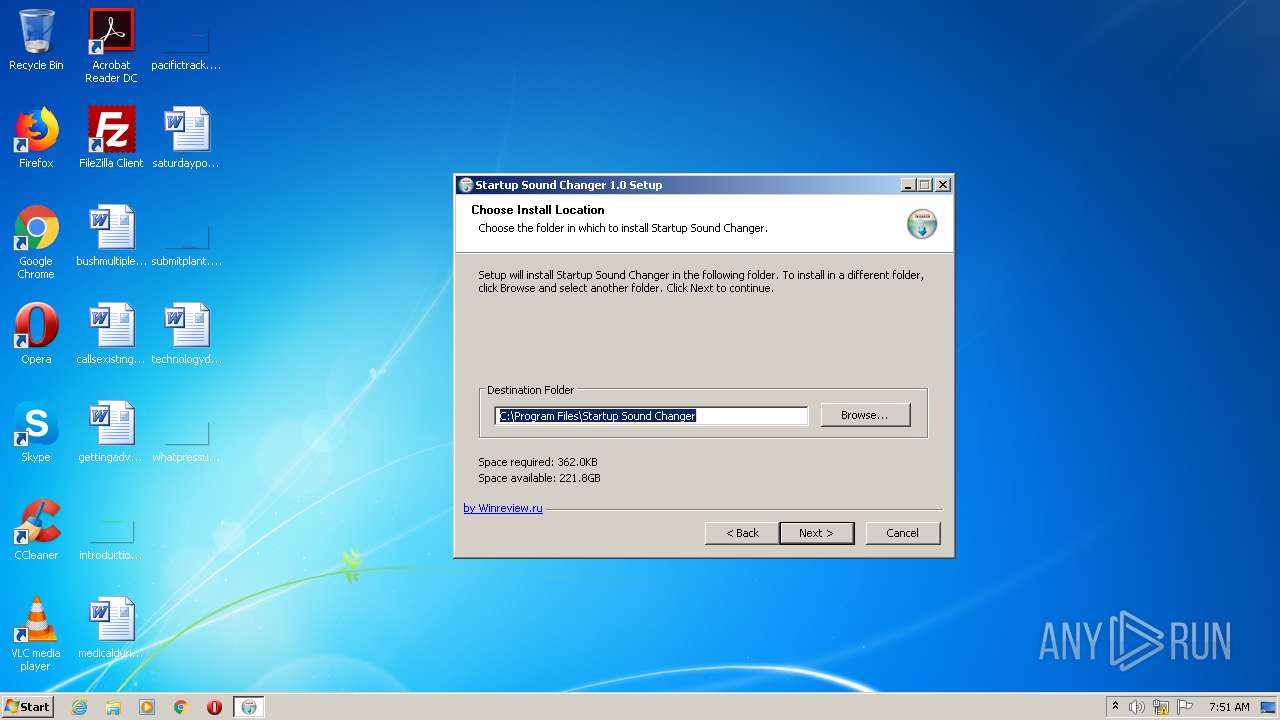Open Opera from the taskbar
The height and width of the screenshot is (720, 1280).
click(214, 707)
